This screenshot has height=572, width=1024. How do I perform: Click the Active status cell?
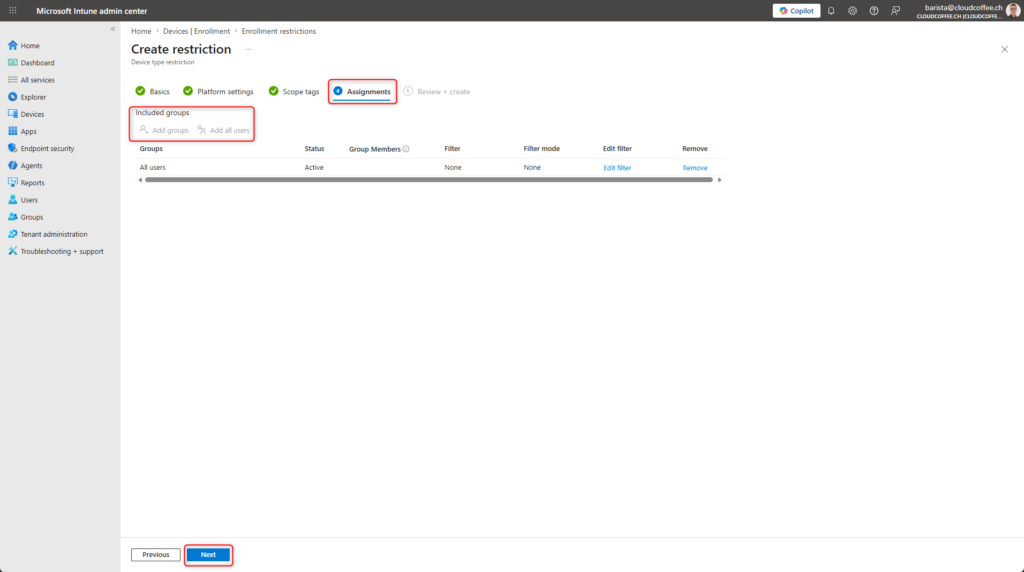tap(314, 167)
